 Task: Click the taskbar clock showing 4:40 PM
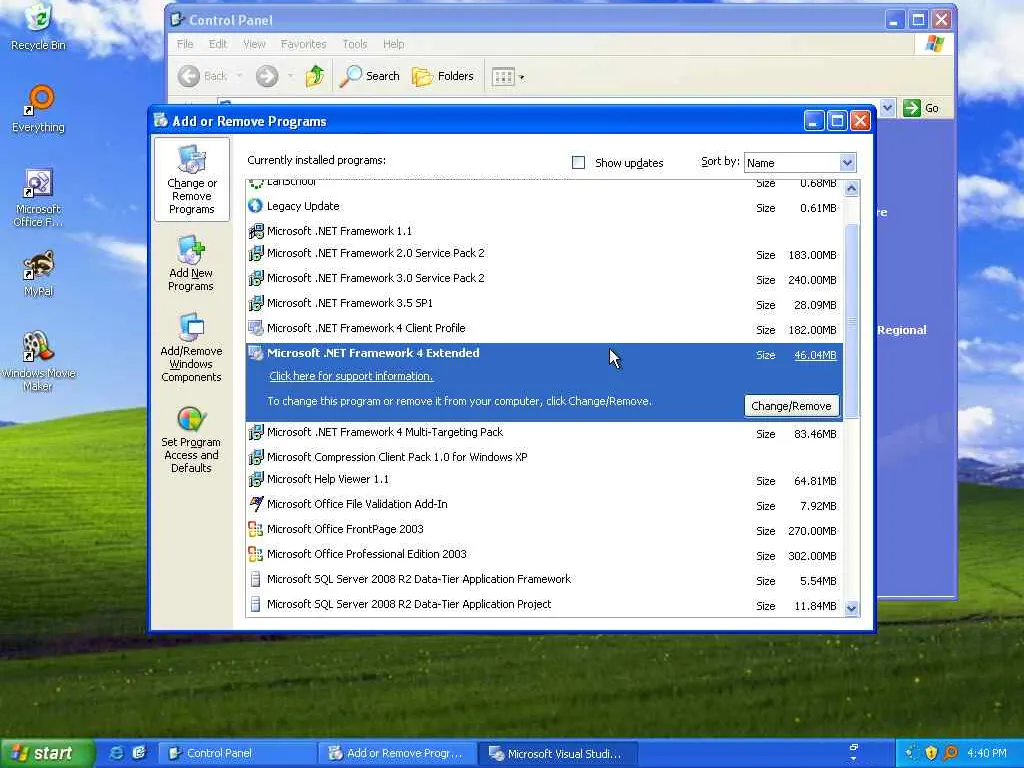tap(987, 753)
